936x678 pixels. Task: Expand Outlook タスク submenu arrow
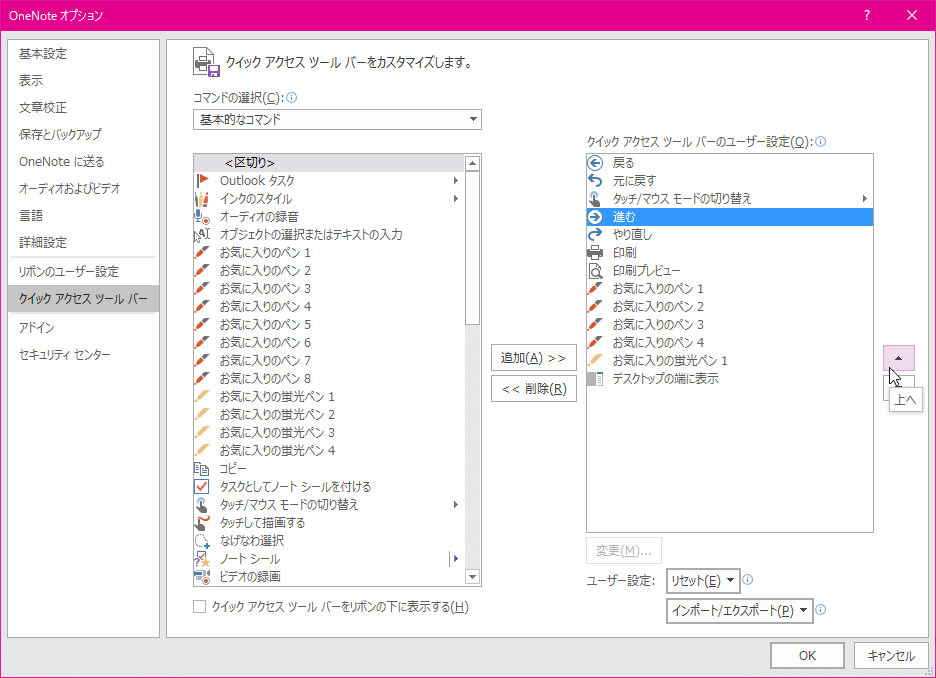click(455, 180)
